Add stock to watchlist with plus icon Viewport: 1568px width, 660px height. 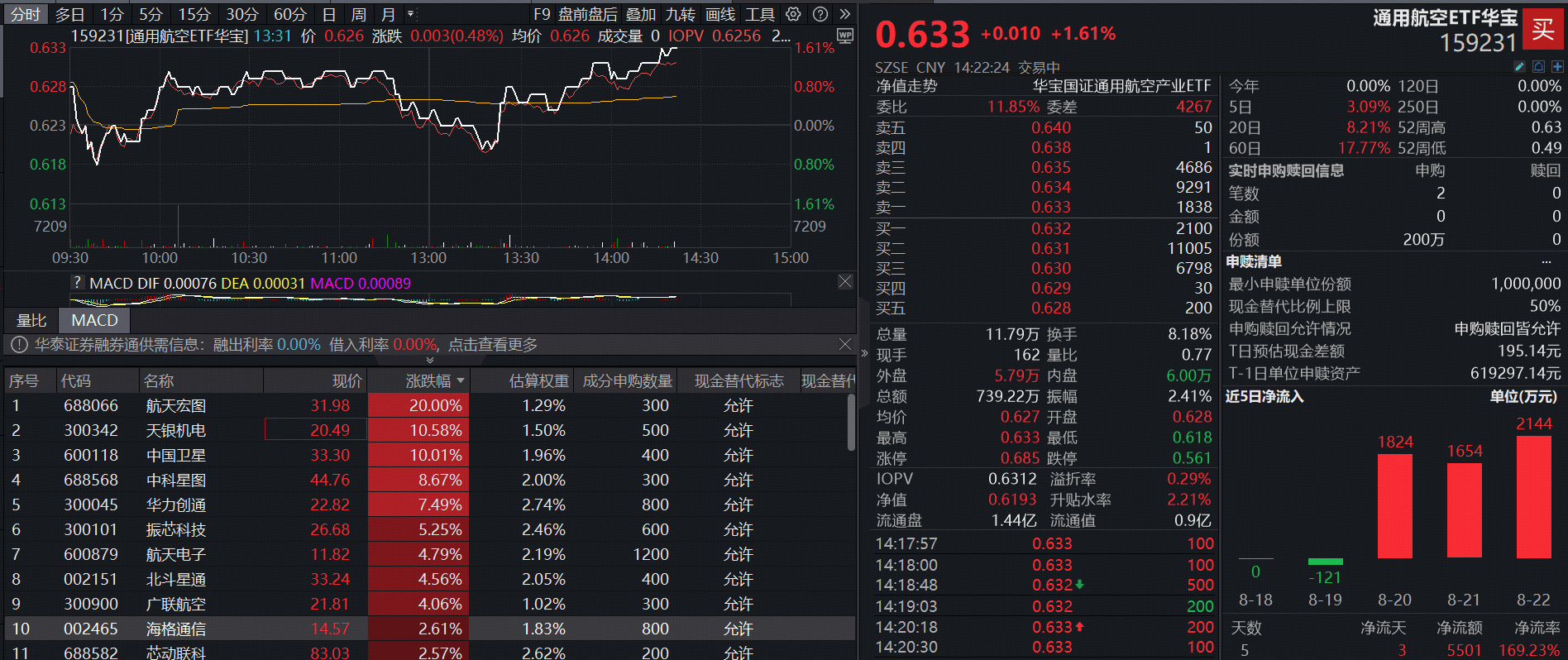(x=1557, y=66)
